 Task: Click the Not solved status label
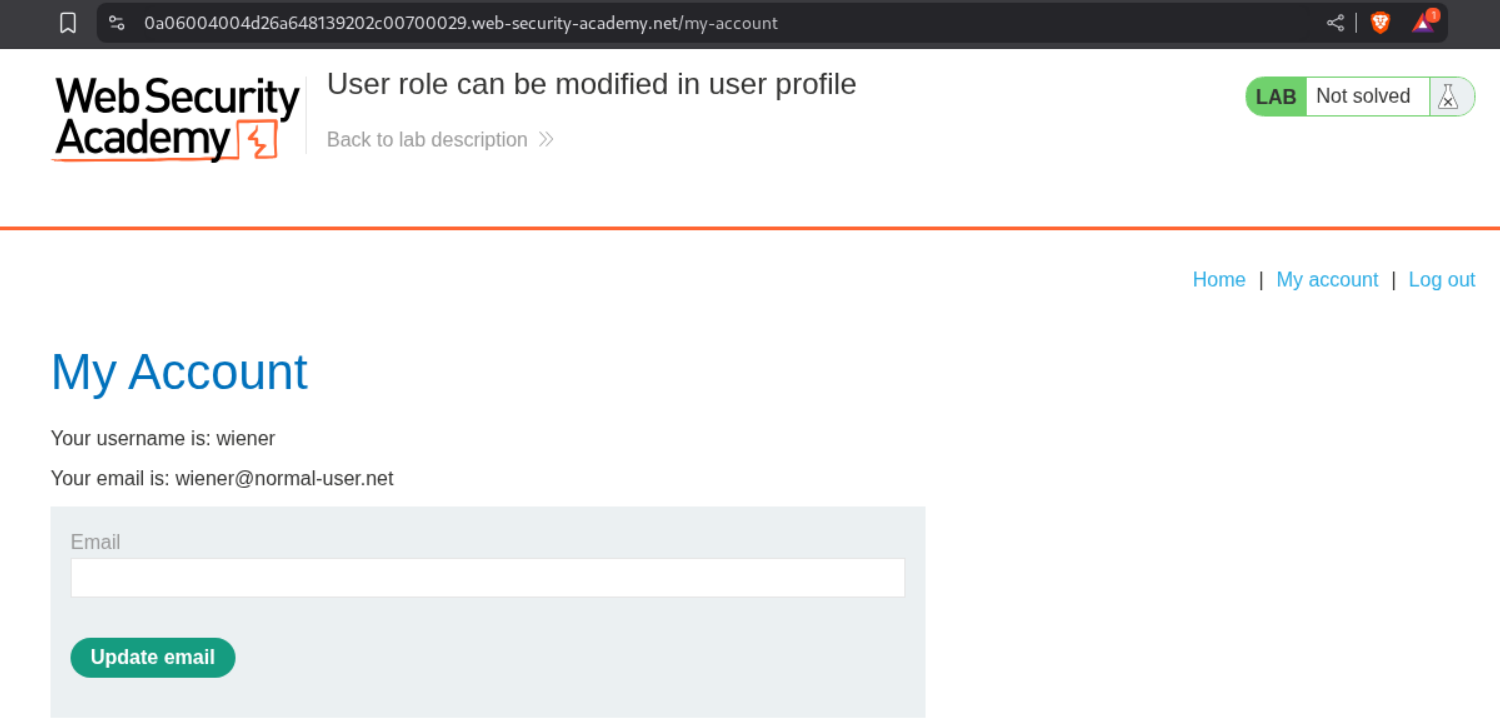pyautogui.click(x=1363, y=97)
